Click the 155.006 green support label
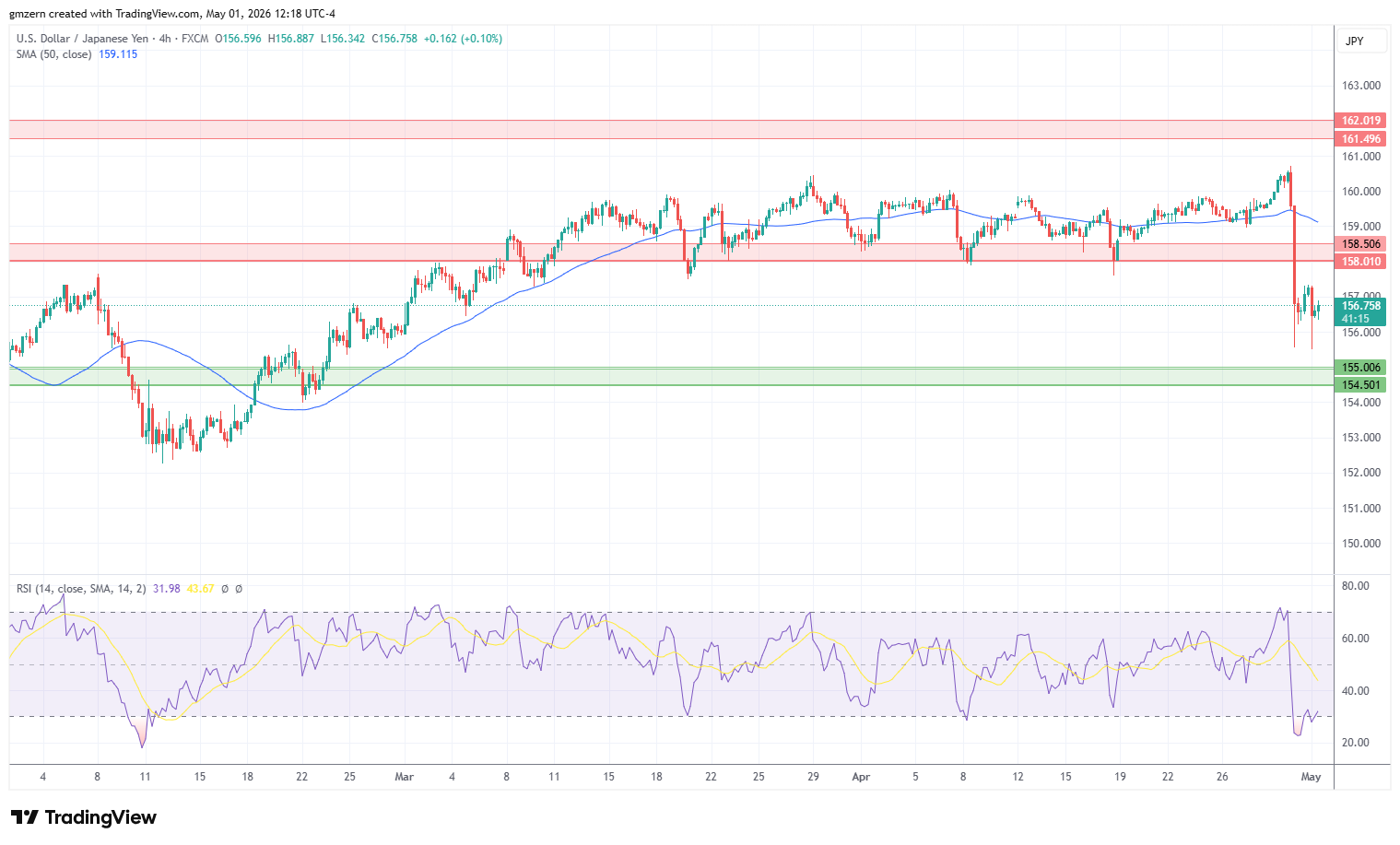1400x845 pixels. click(x=1360, y=368)
